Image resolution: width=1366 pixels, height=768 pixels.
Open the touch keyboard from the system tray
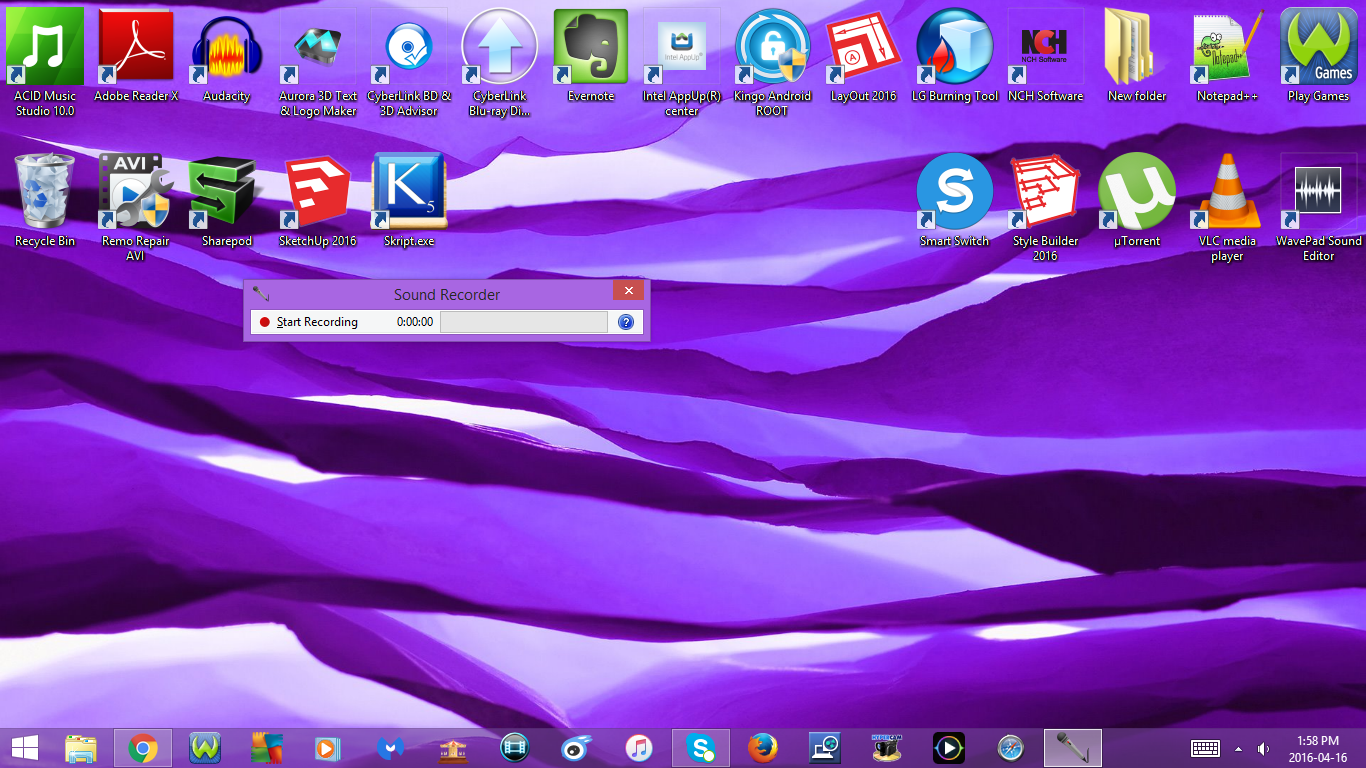(x=1205, y=748)
